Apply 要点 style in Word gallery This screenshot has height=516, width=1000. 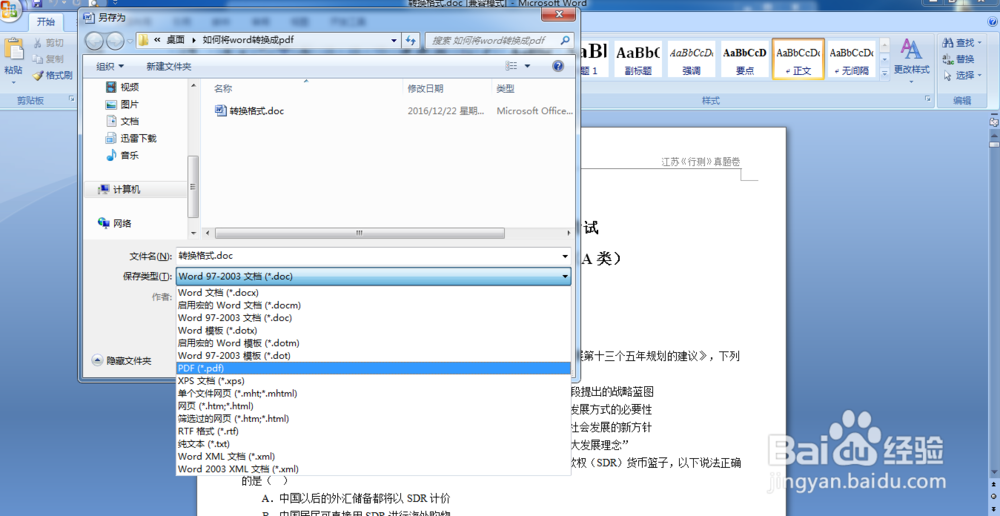[x=745, y=59]
